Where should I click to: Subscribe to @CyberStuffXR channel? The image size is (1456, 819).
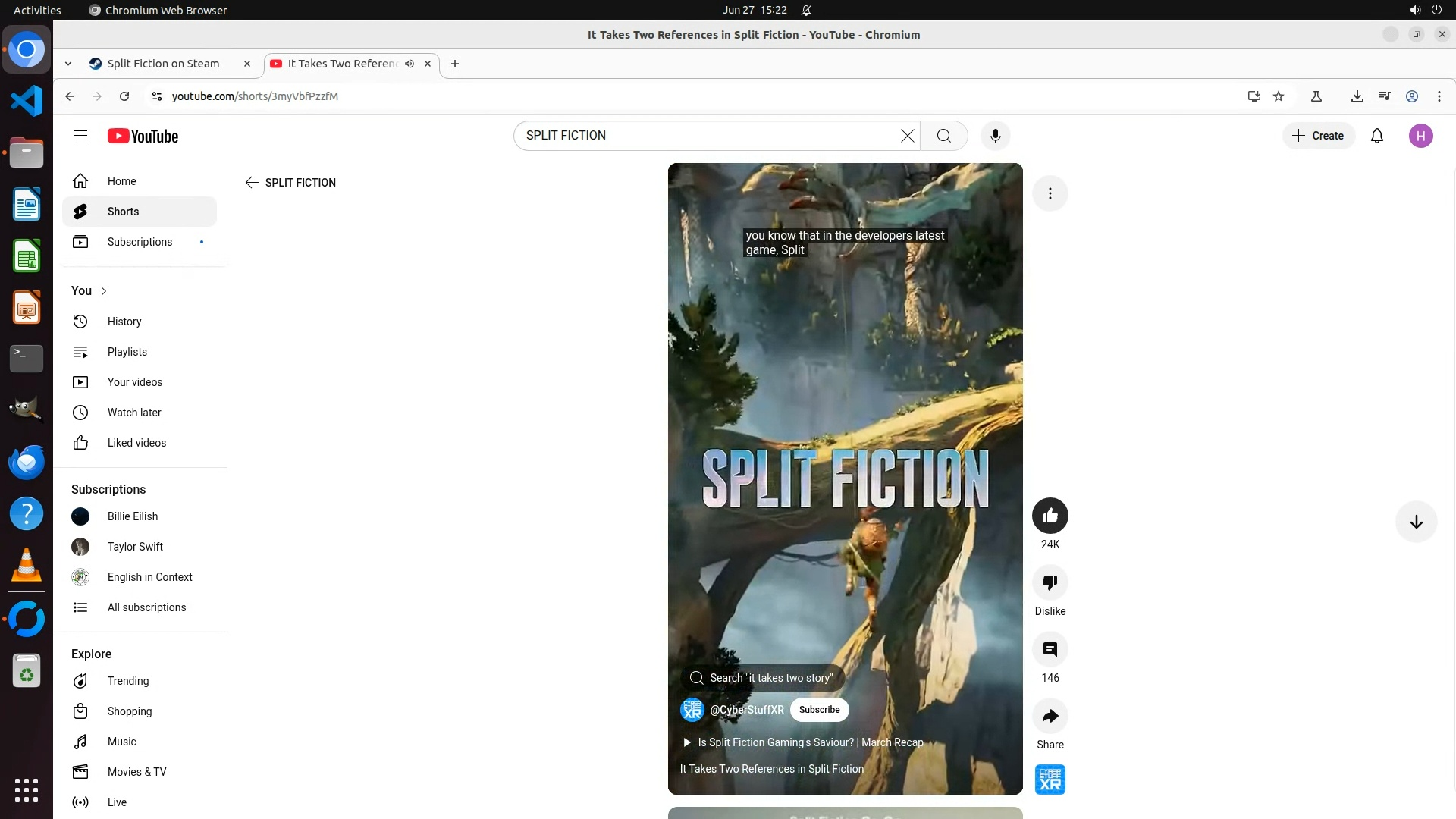pyautogui.click(x=819, y=710)
